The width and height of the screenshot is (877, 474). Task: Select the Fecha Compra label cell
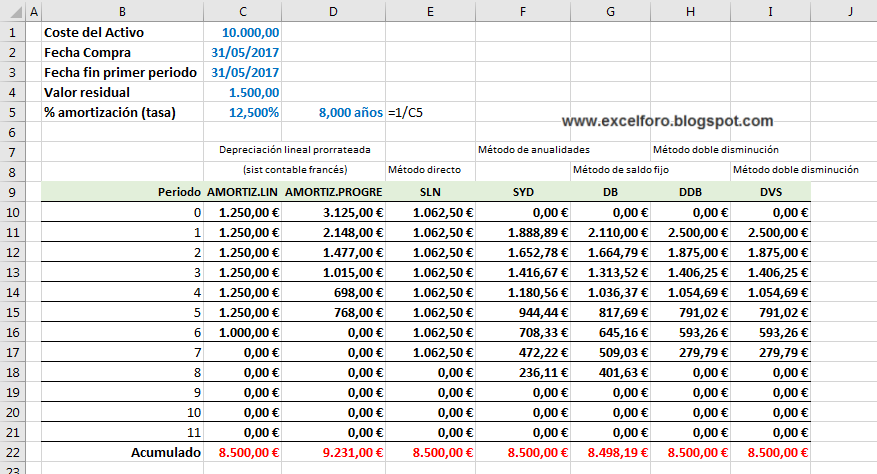pos(122,53)
